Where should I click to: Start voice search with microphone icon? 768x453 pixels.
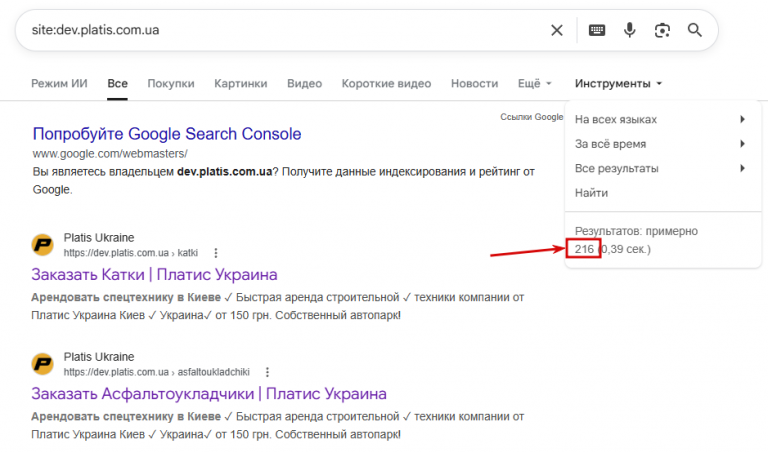coord(629,30)
